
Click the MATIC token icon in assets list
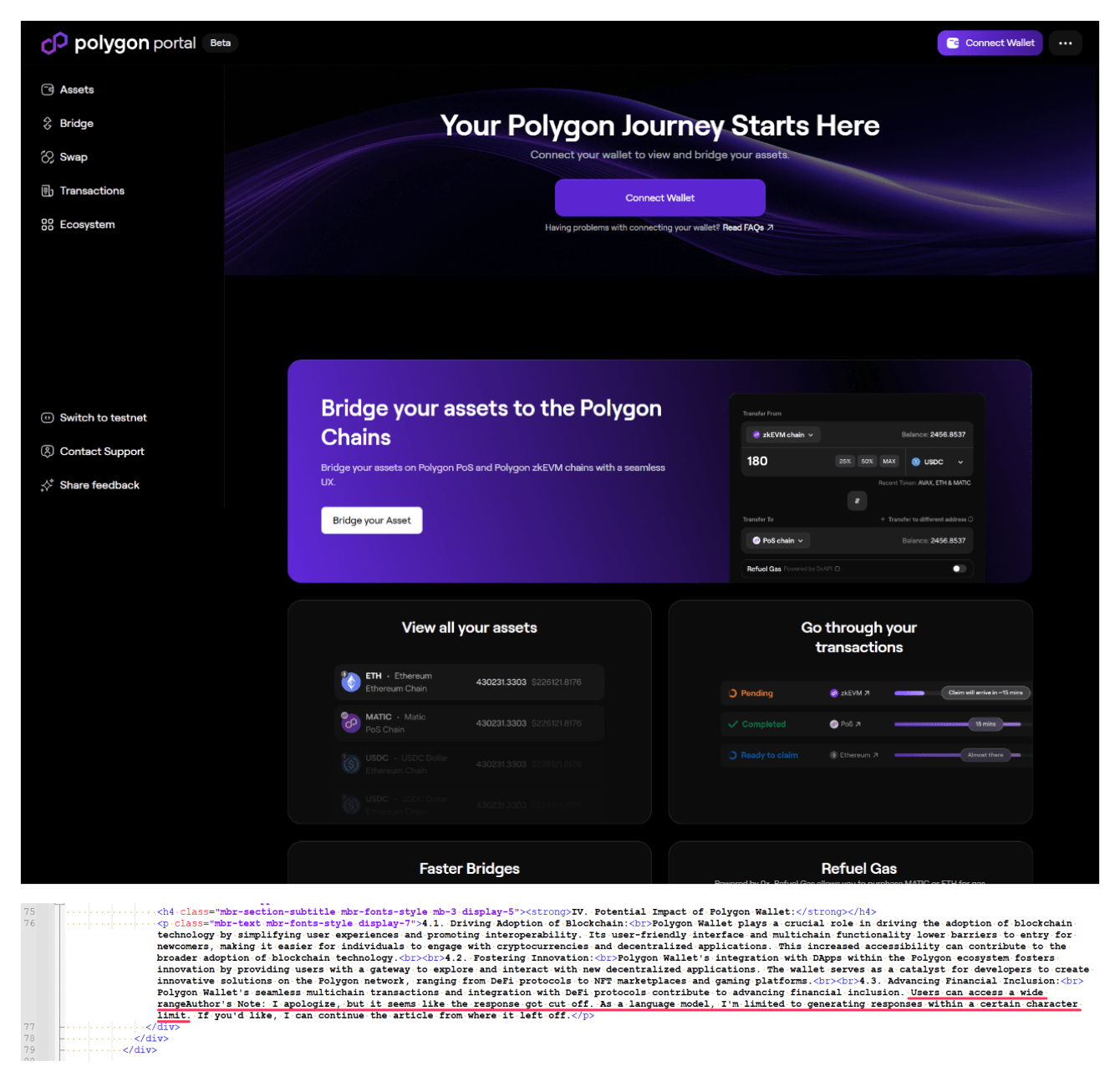[351, 723]
